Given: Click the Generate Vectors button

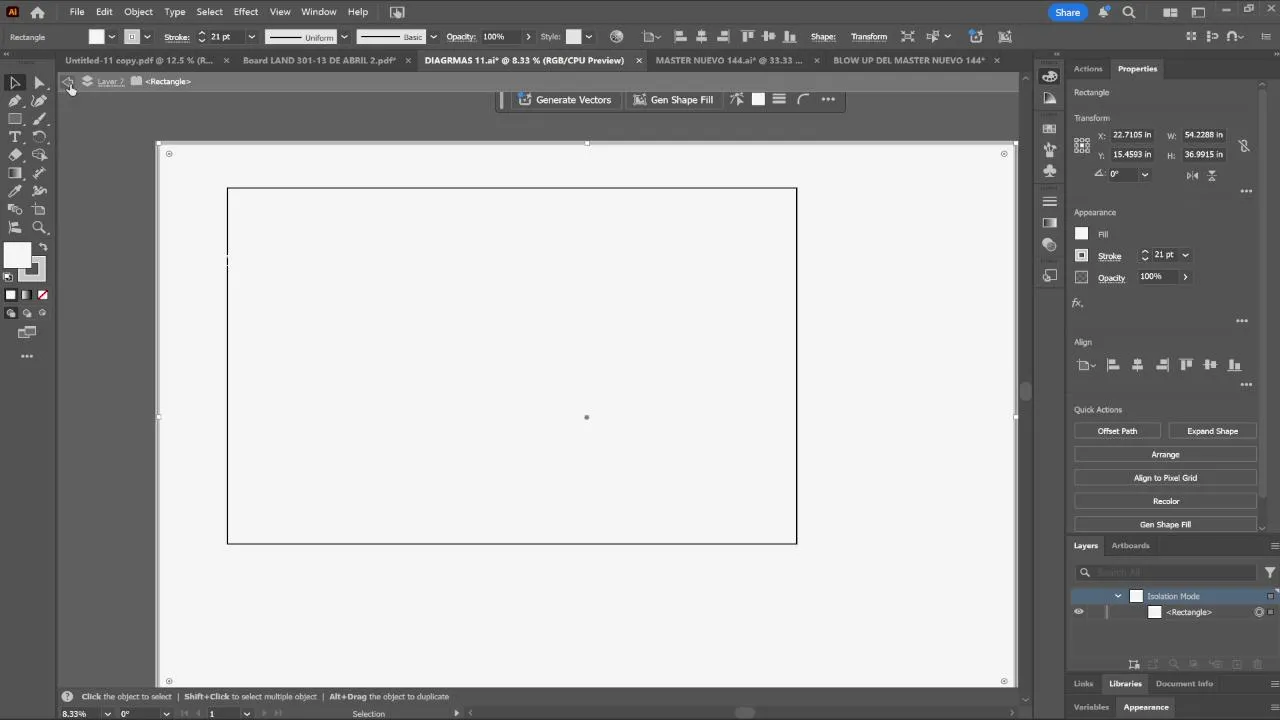Looking at the screenshot, I should pyautogui.click(x=564, y=100).
